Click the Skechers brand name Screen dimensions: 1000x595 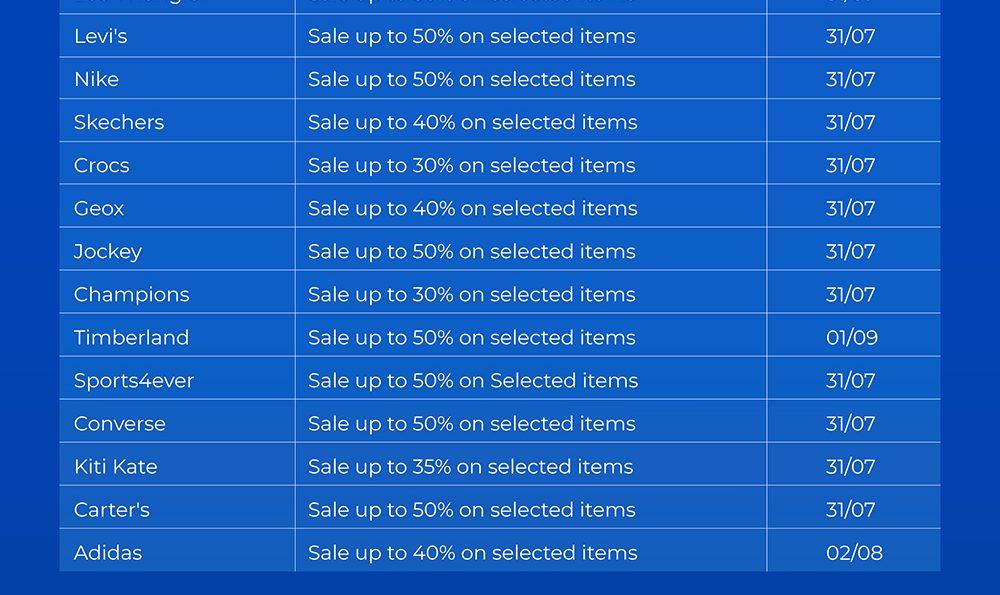119,122
